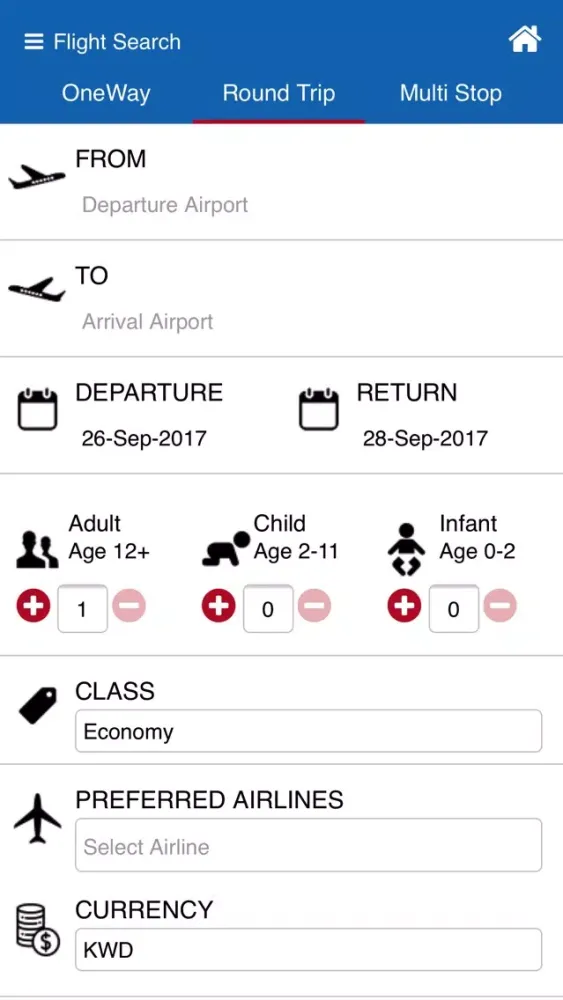Screen dimensions: 563x1000
Task: Remove a child passenger with minus icon
Action: 314,606
